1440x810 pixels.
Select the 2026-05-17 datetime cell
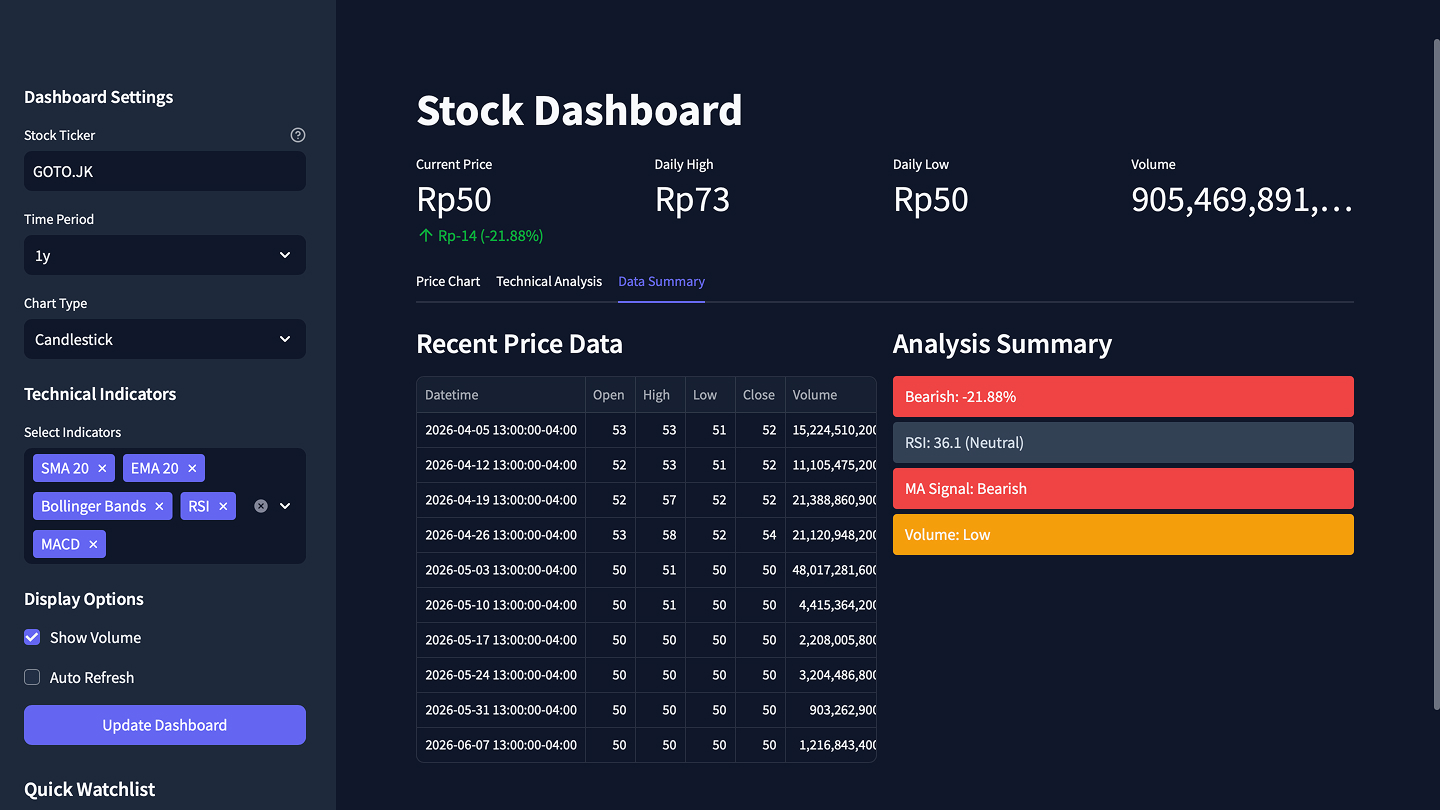pos(501,640)
